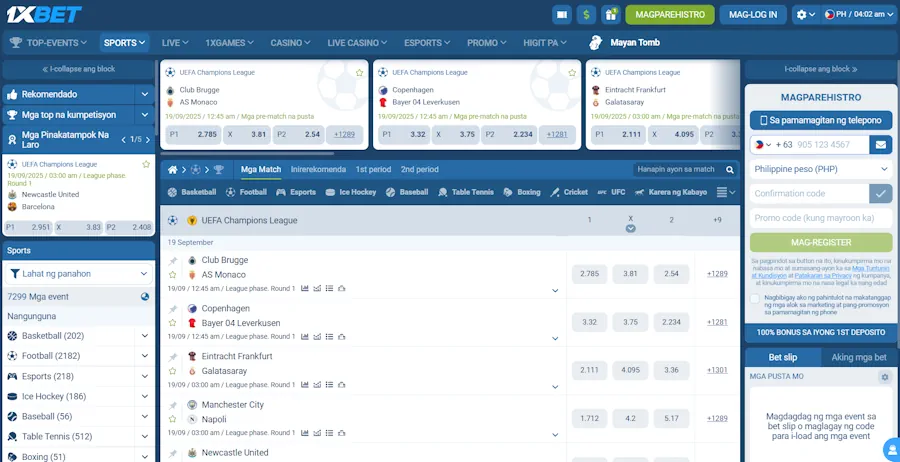Open statistics chart icon for Club Brugge match
The width and height of the screenshot is (900, 462).
(x=305, y=288)
